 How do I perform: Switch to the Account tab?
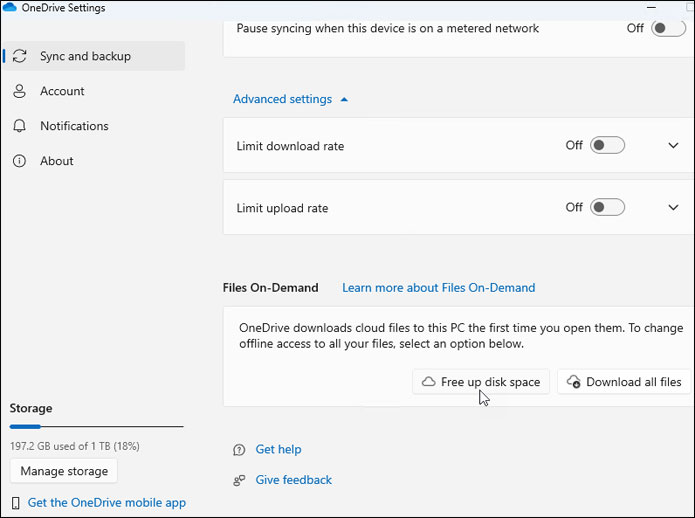[94, 91]
